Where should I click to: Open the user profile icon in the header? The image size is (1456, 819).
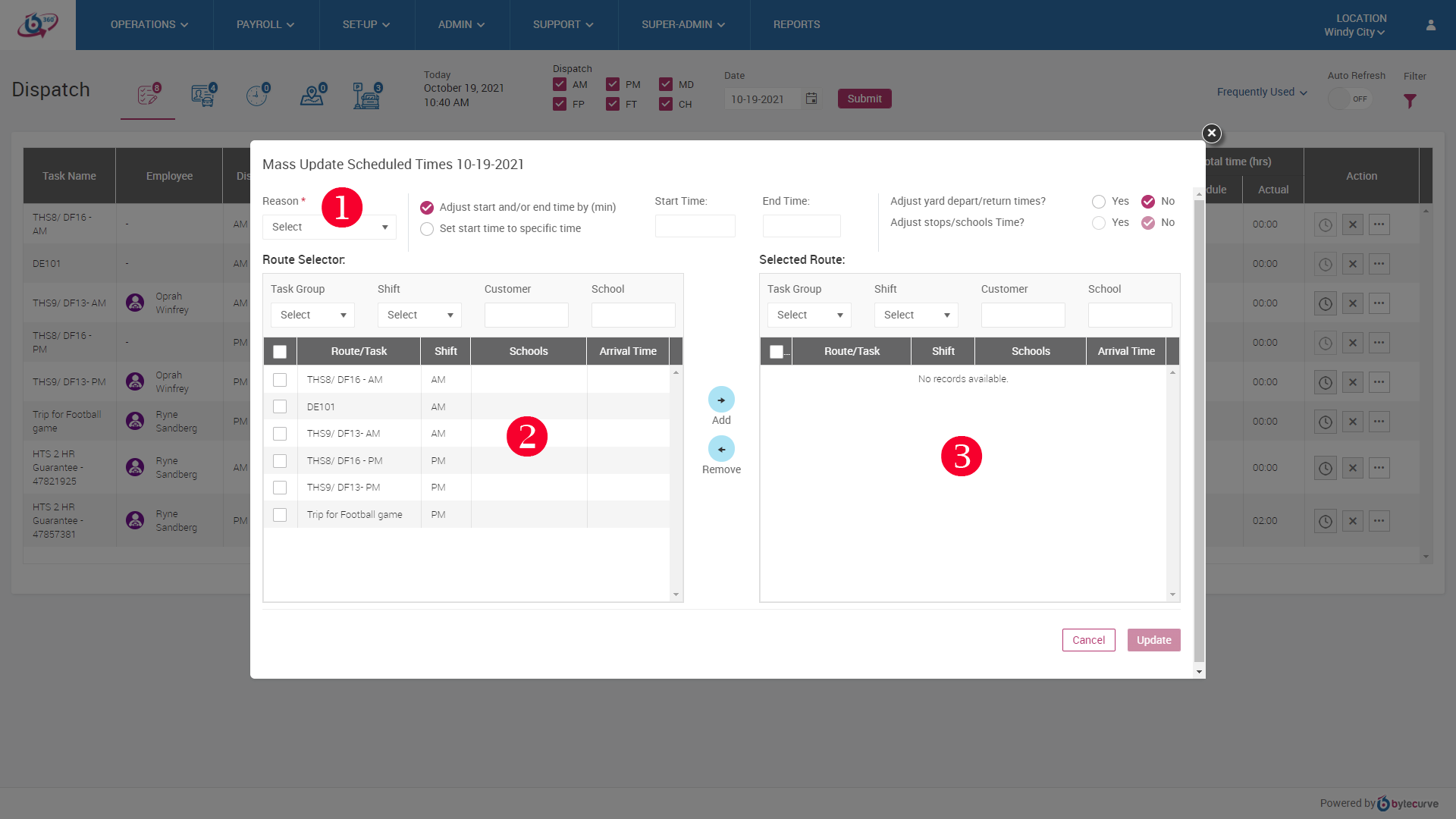(1431, 25)
